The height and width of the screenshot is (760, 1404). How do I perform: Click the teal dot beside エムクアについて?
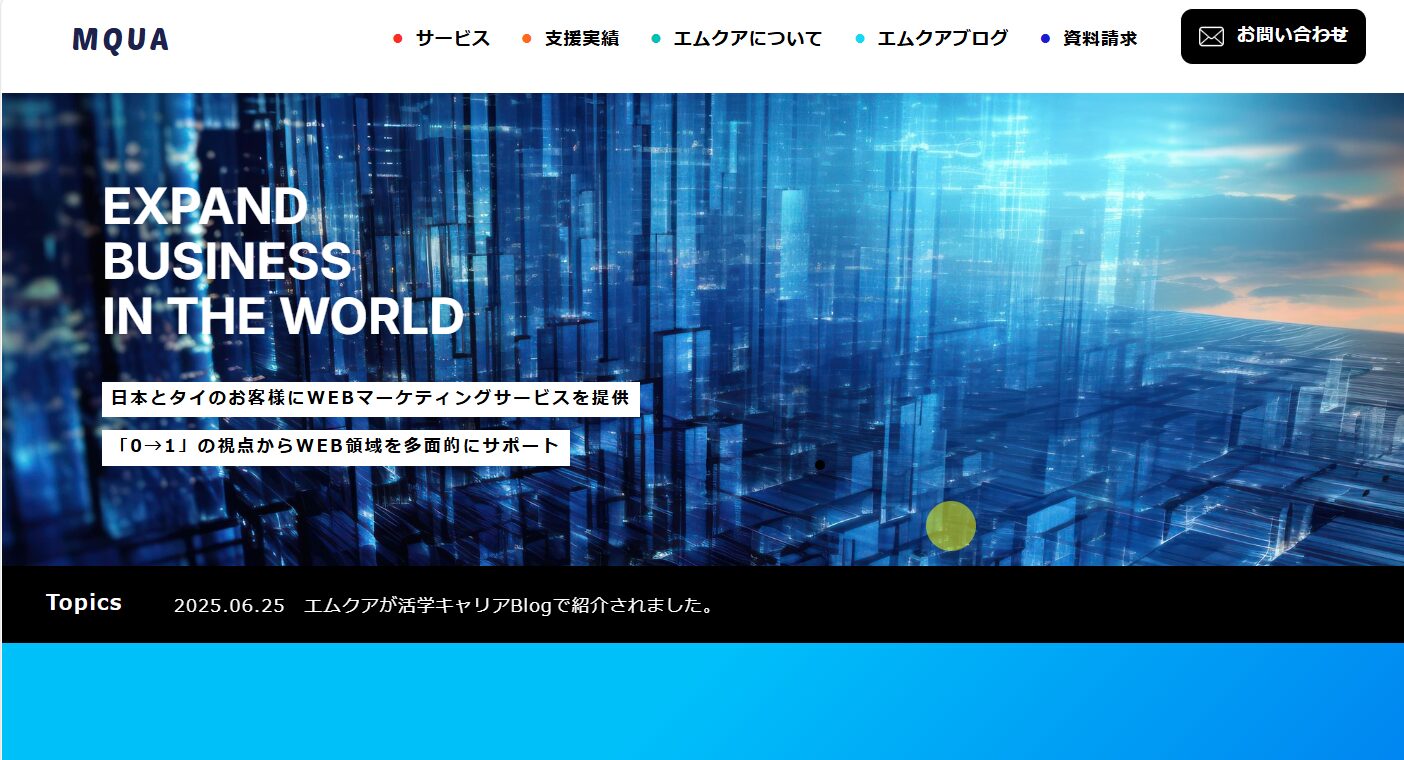(656, 39)
